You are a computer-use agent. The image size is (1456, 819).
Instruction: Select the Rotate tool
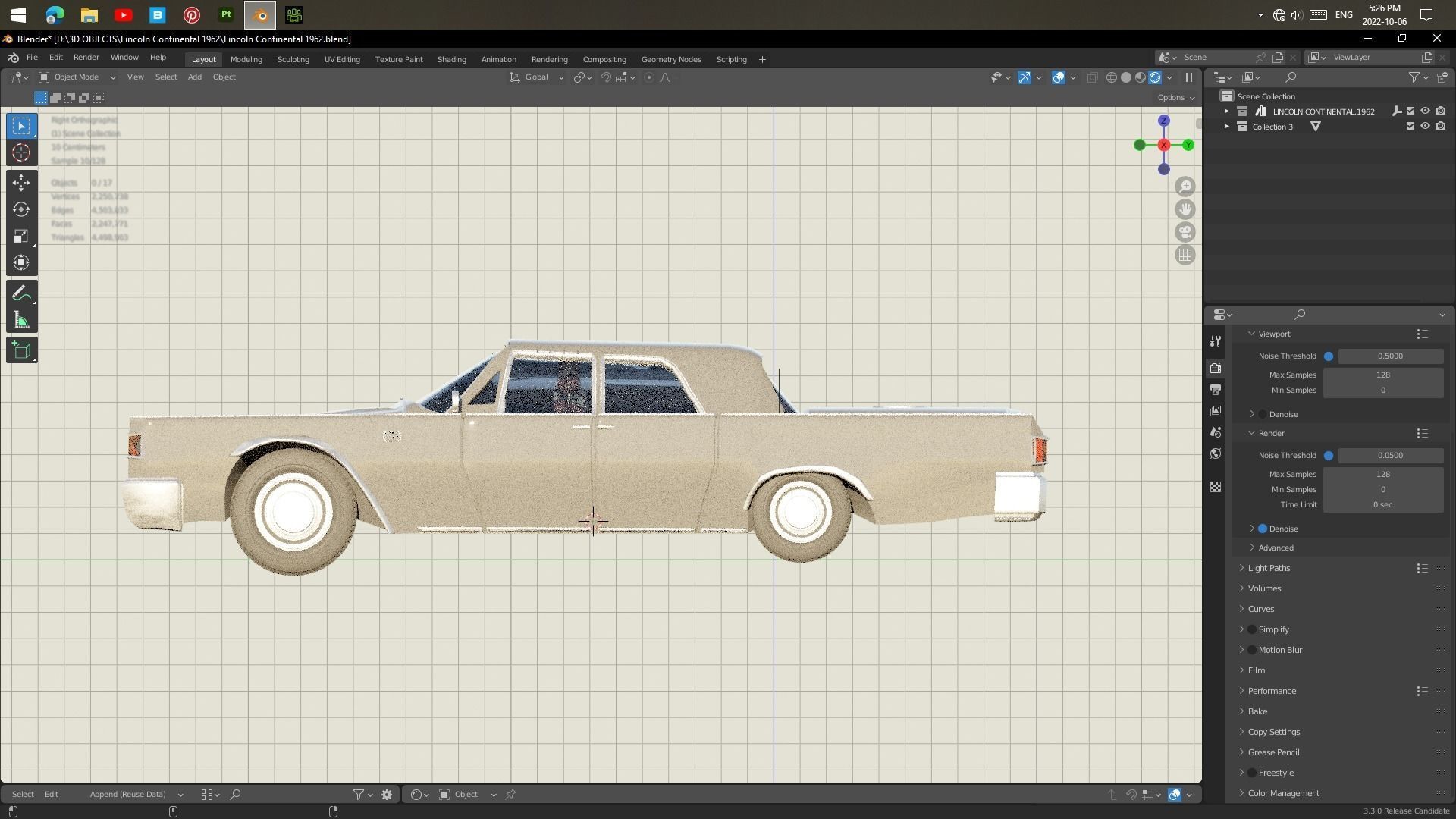(x=21, y=209)
